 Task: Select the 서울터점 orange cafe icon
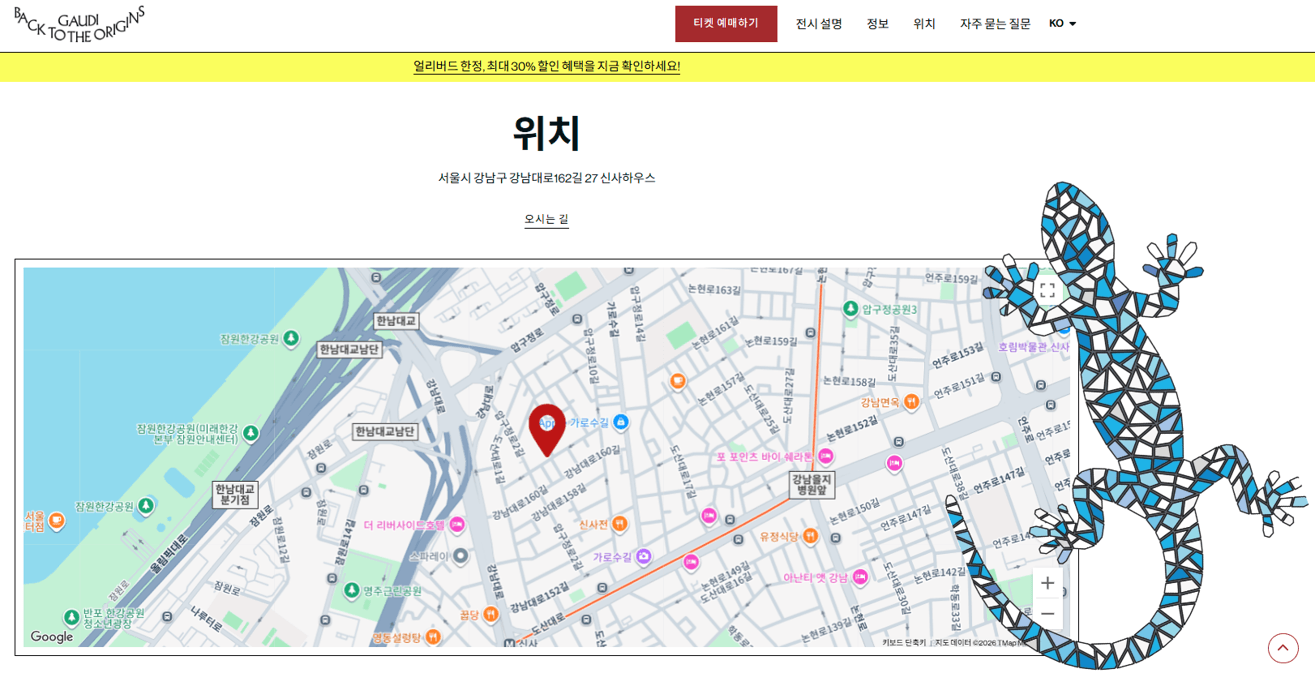(57, 520)
